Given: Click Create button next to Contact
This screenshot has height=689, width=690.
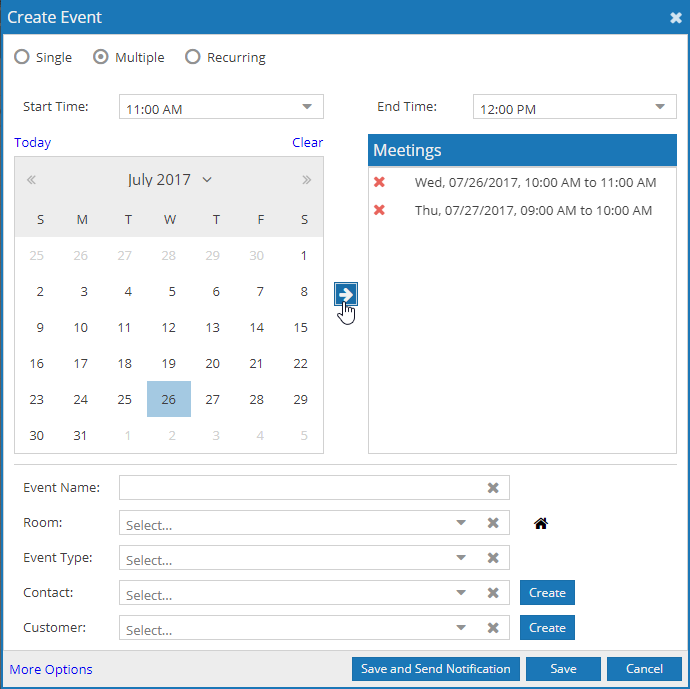Looking at the screenshot, I should (x=547, y=593).
